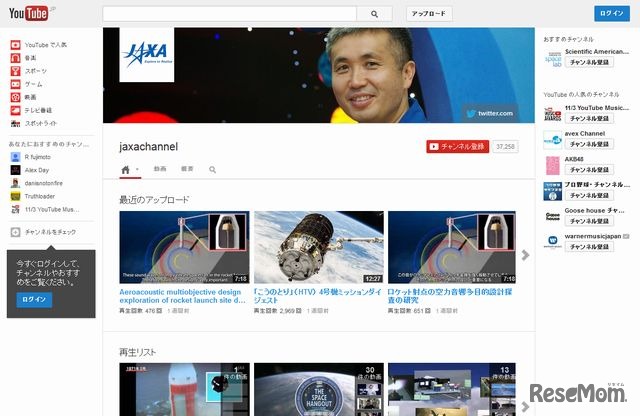This screenshot has width=640, height=416.
Task: Click the search magnifier button
Action: click(374, 14)
